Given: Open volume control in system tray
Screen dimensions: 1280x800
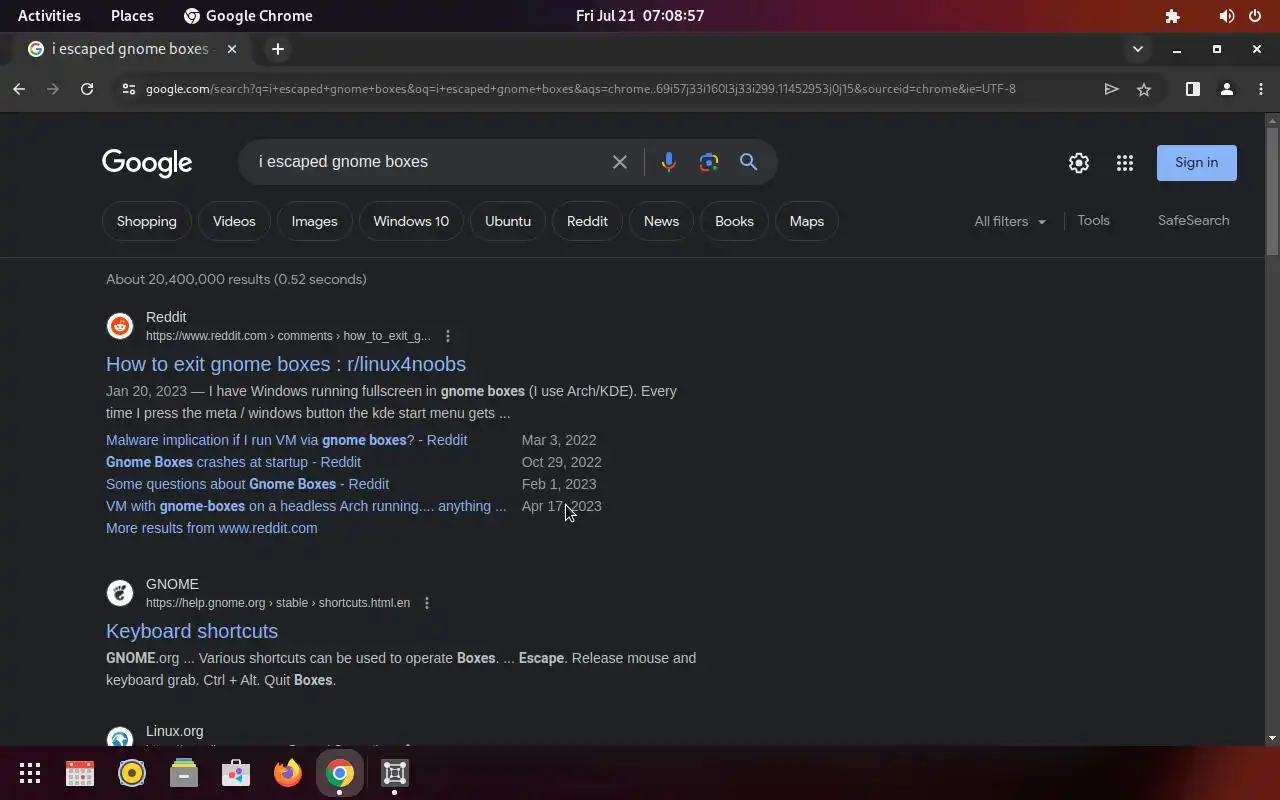Looking at the screenshot, I should (x=1227, y=16).
